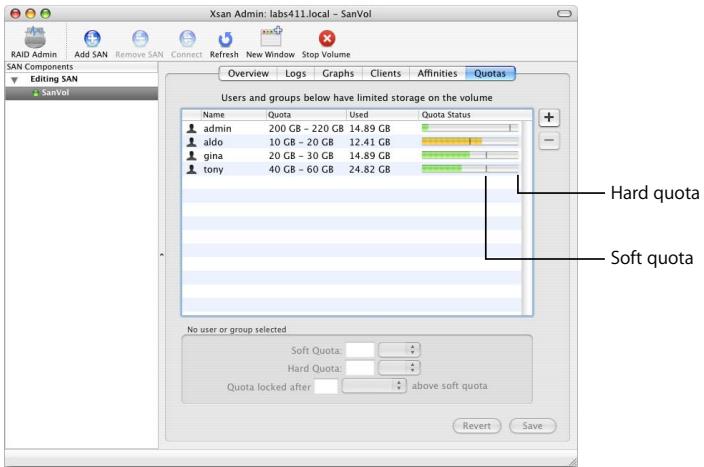The height and width of the screenshot is (467, 704).
Task: Select the aldo user row
Action: click(x=352, y=142)
